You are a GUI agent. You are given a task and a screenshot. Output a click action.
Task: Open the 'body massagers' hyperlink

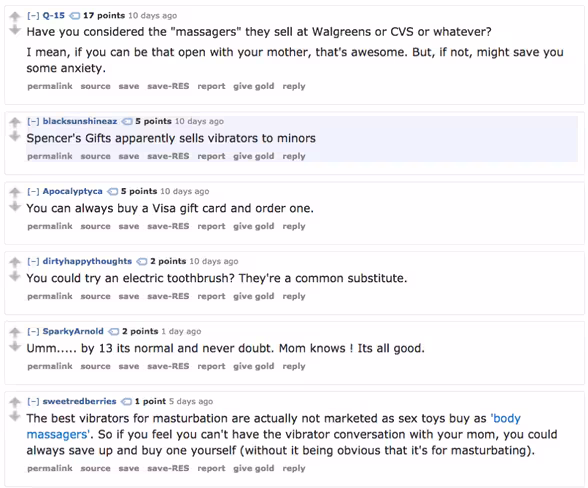coord(273,426)
